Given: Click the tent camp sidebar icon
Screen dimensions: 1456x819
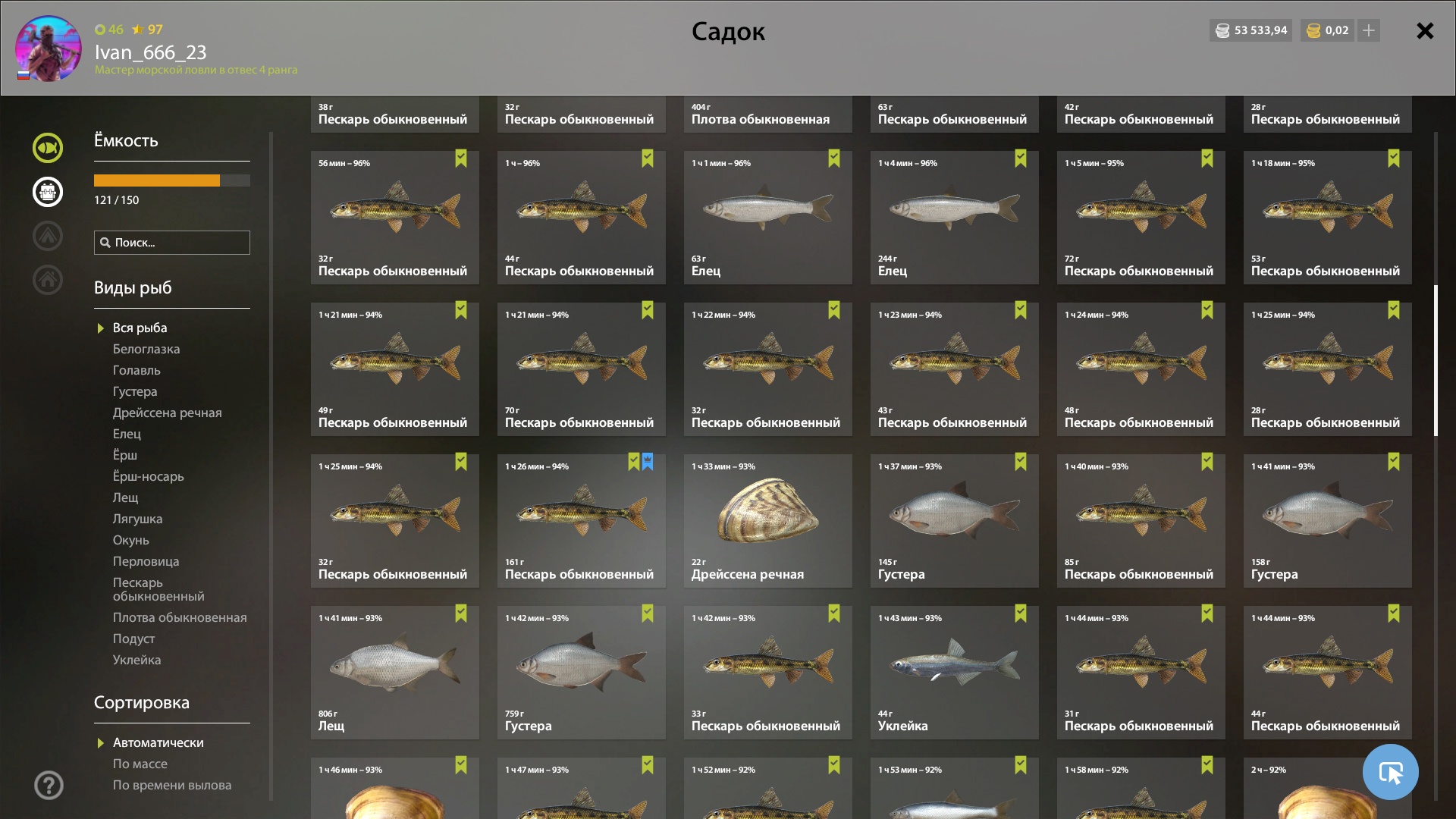Looking at the screenshot, I should 48,236.
